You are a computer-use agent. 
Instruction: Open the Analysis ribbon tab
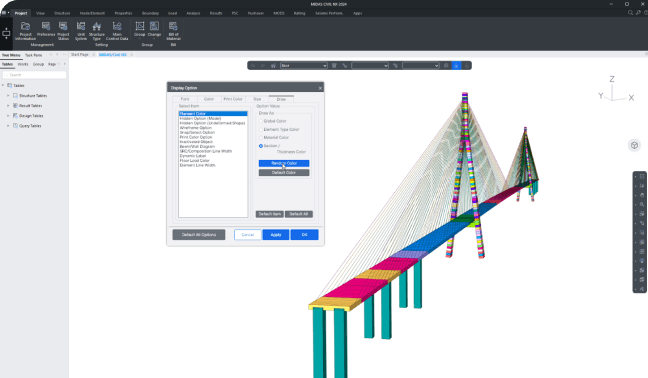pyautogui.click(x=193, y=13)
